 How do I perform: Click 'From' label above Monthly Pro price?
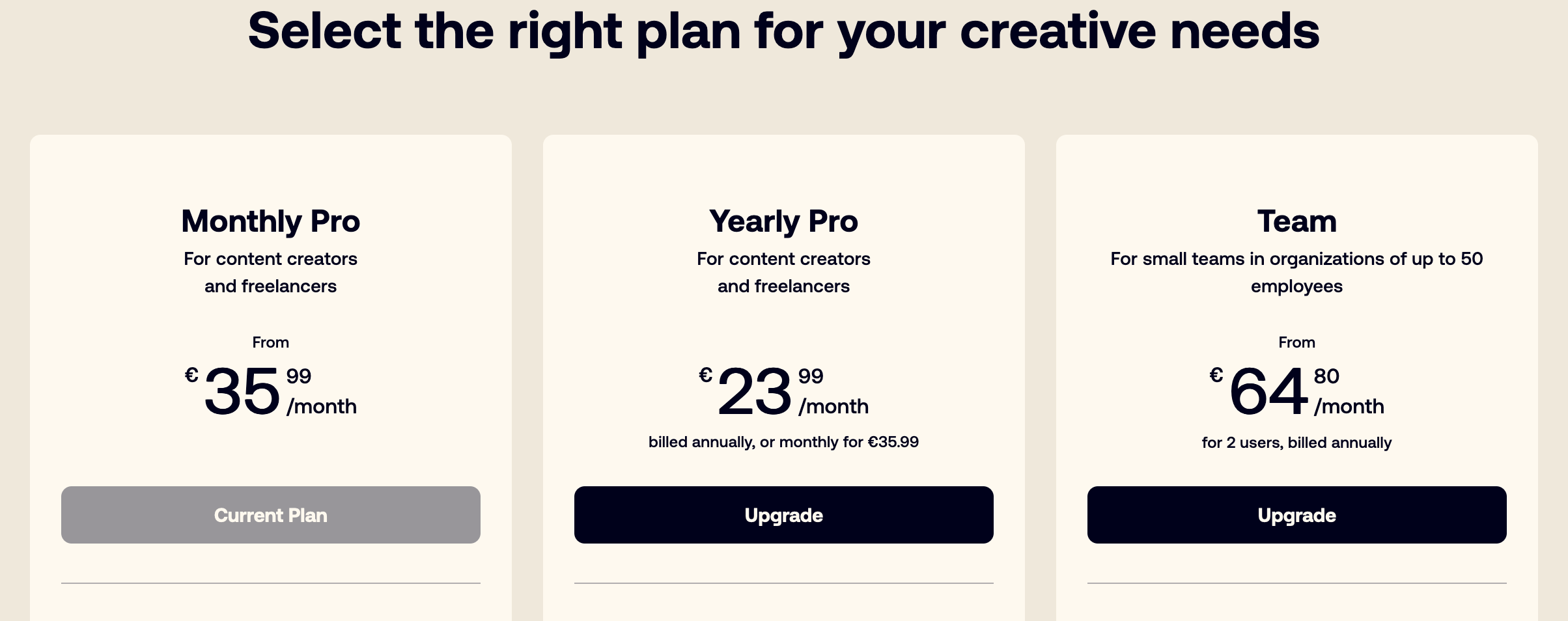[270, 342]
